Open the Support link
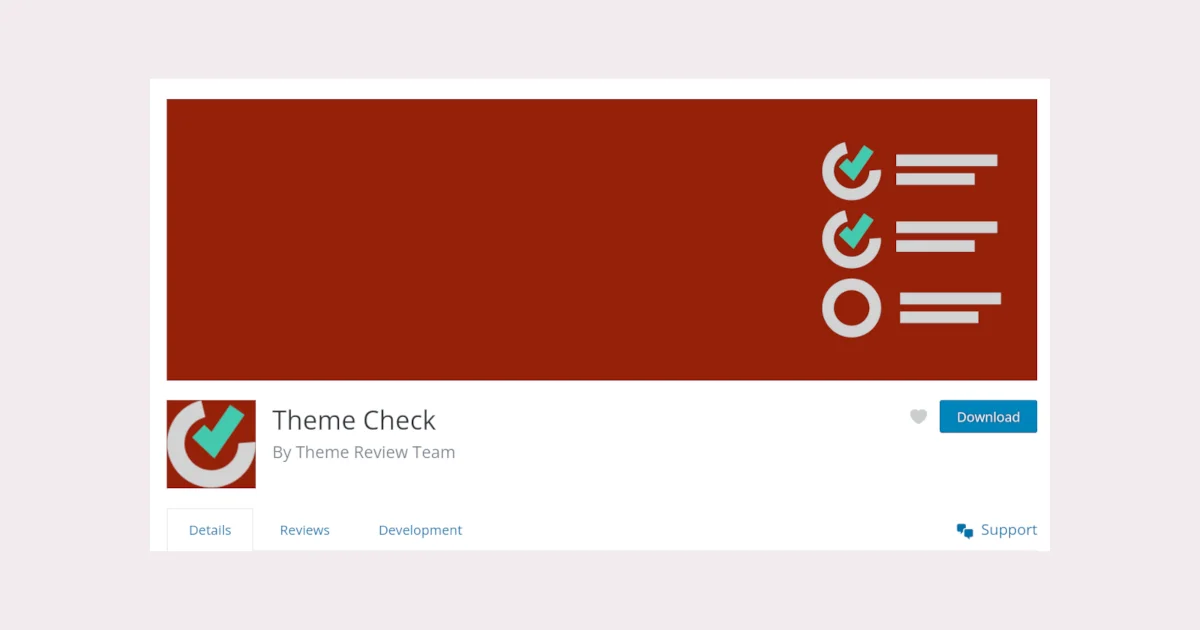This screenshot has height=630, width=1200. pyautogui.click(x=1009, y=530)
